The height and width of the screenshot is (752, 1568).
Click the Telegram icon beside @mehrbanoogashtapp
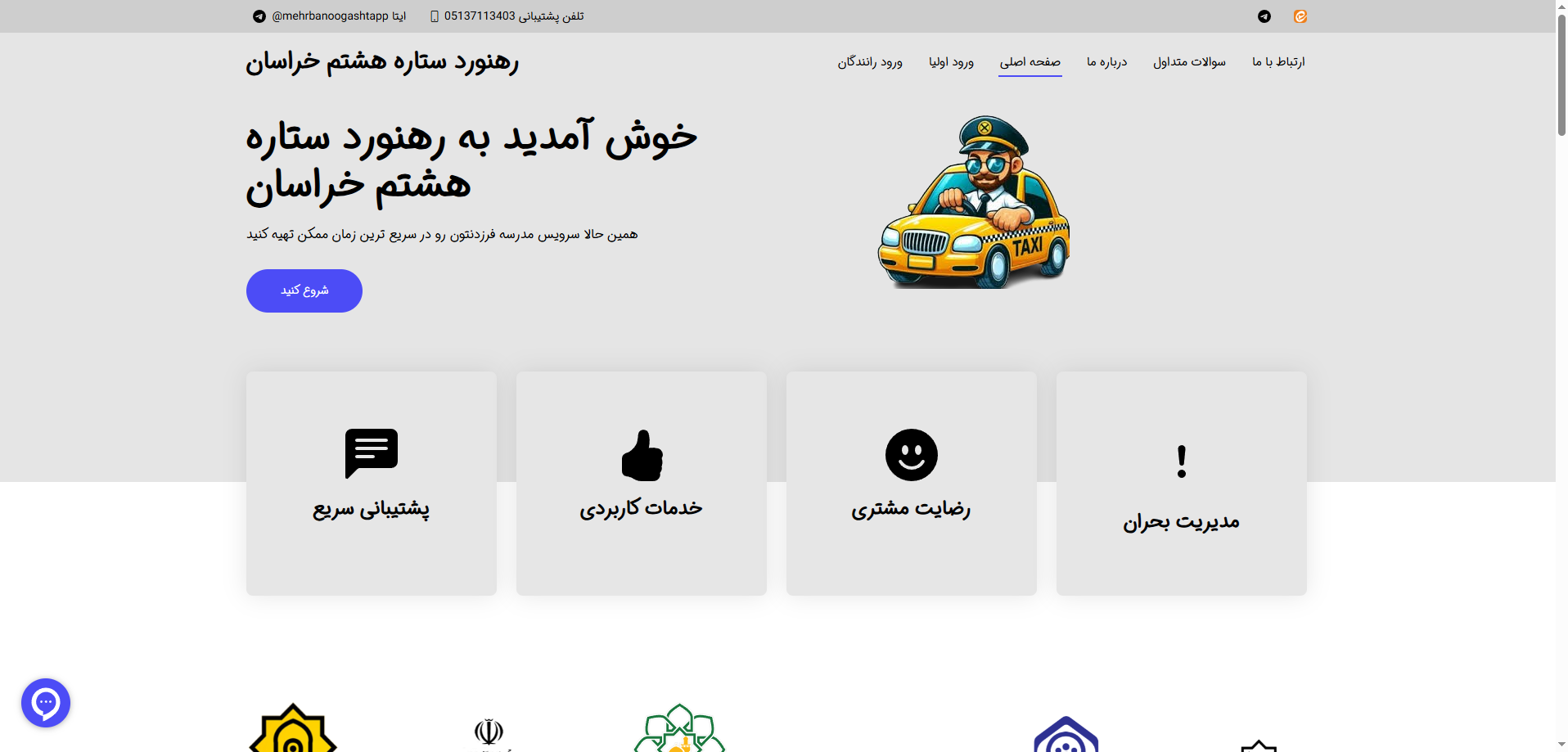259,16
